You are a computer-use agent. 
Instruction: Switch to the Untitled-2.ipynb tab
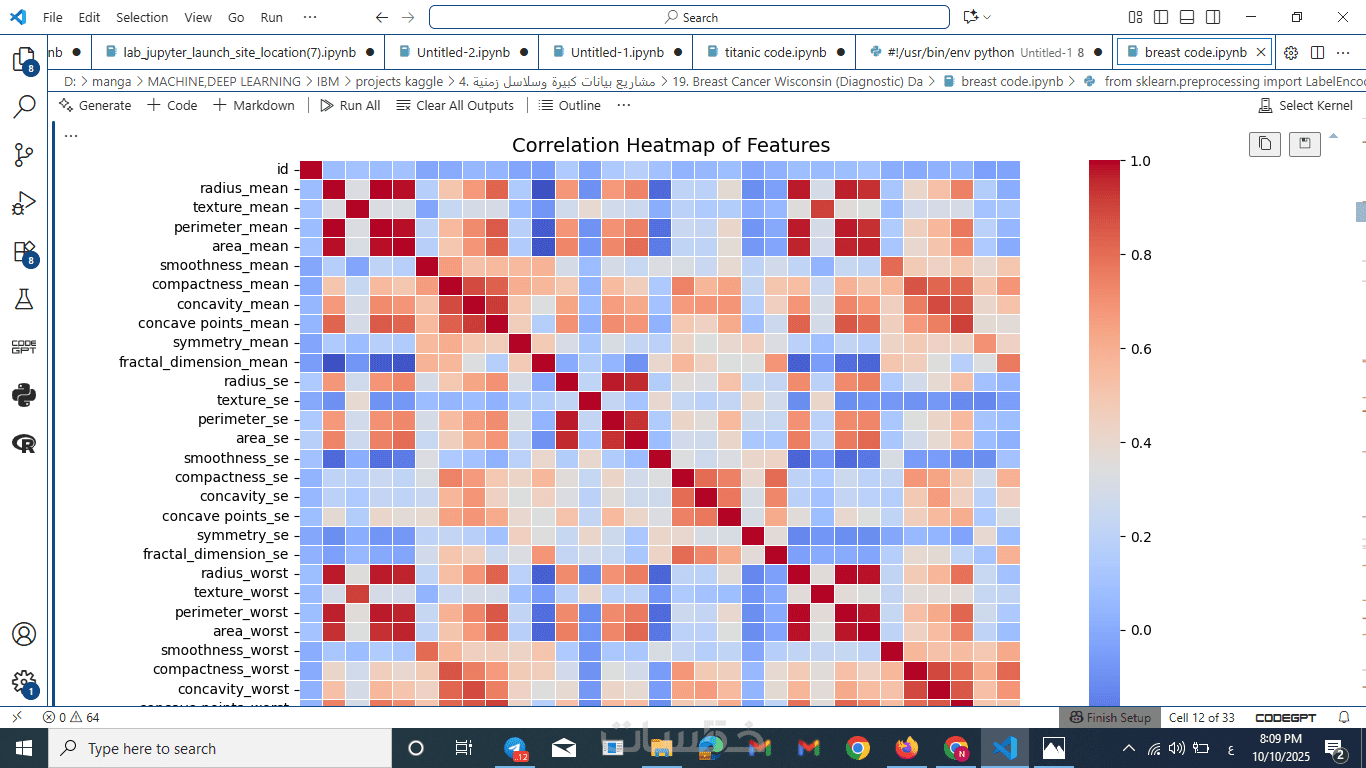463,52
